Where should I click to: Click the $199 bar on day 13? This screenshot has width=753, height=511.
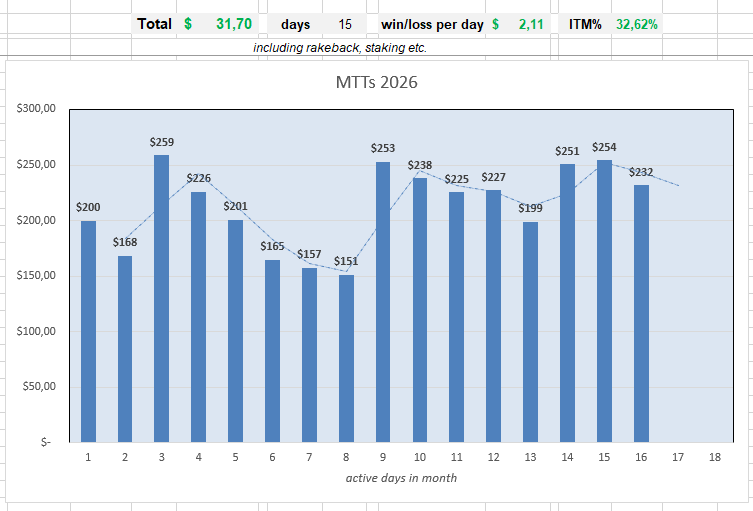530,332
